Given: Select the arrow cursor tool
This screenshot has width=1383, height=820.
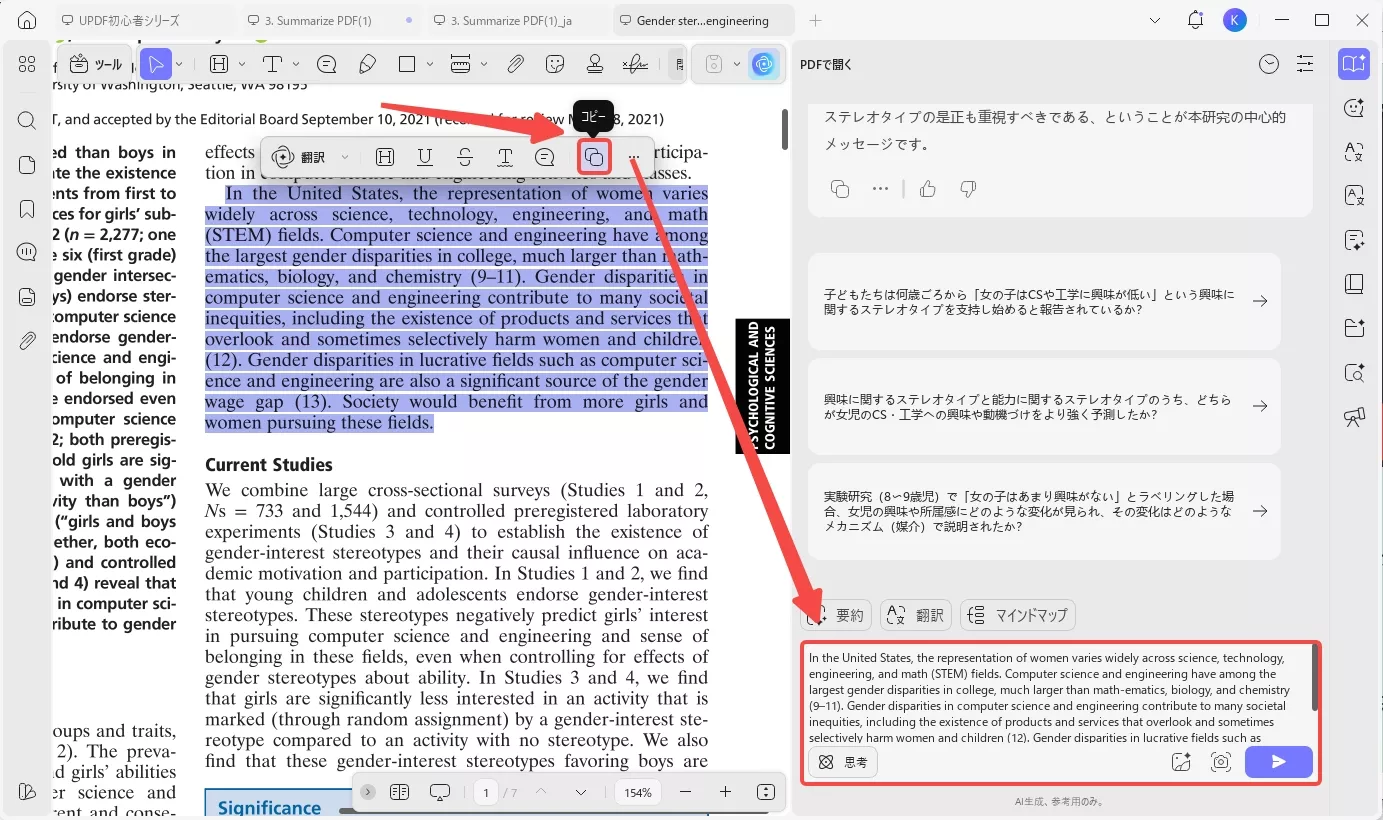Looking at the screenshot, I should click(155, 65).
